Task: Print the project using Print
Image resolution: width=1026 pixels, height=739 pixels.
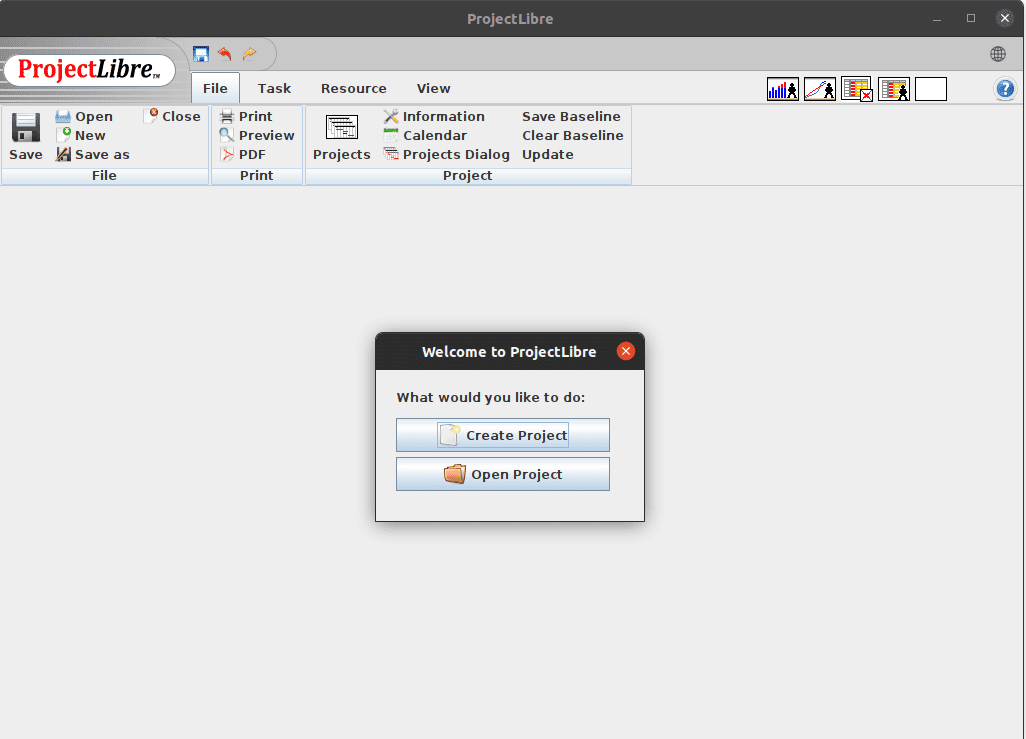Action: 246,117
